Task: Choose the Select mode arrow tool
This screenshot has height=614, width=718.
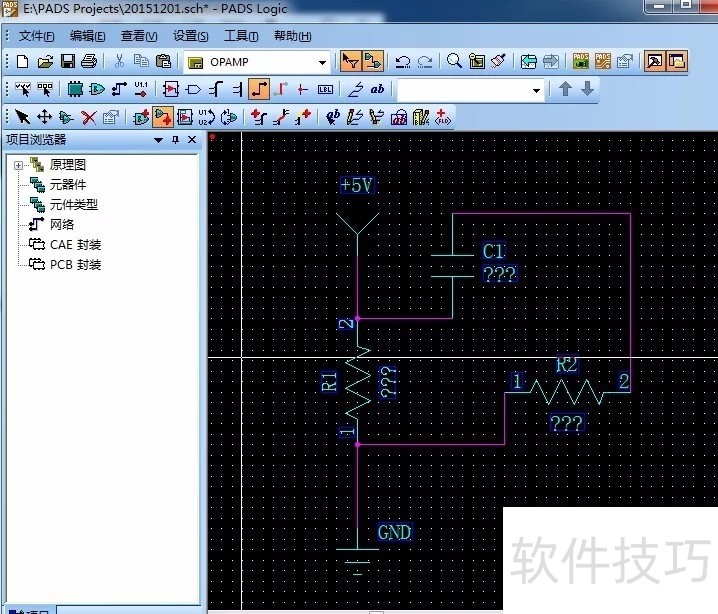Action: click(22, 117)
